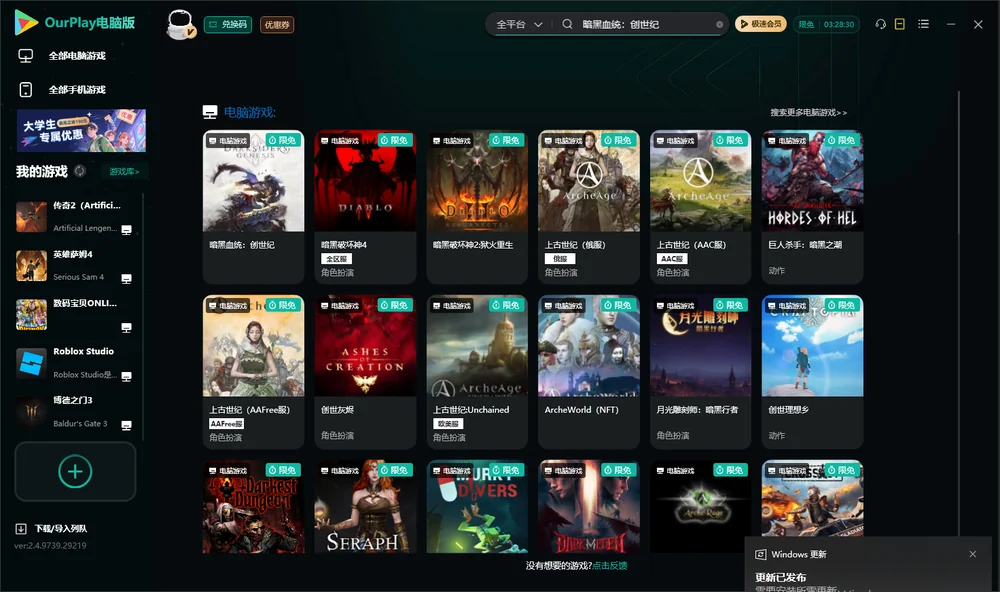Open the 游戏库> link
Image resolution: width=1000 pixels, height=592 pixels.
click(124, 172)
